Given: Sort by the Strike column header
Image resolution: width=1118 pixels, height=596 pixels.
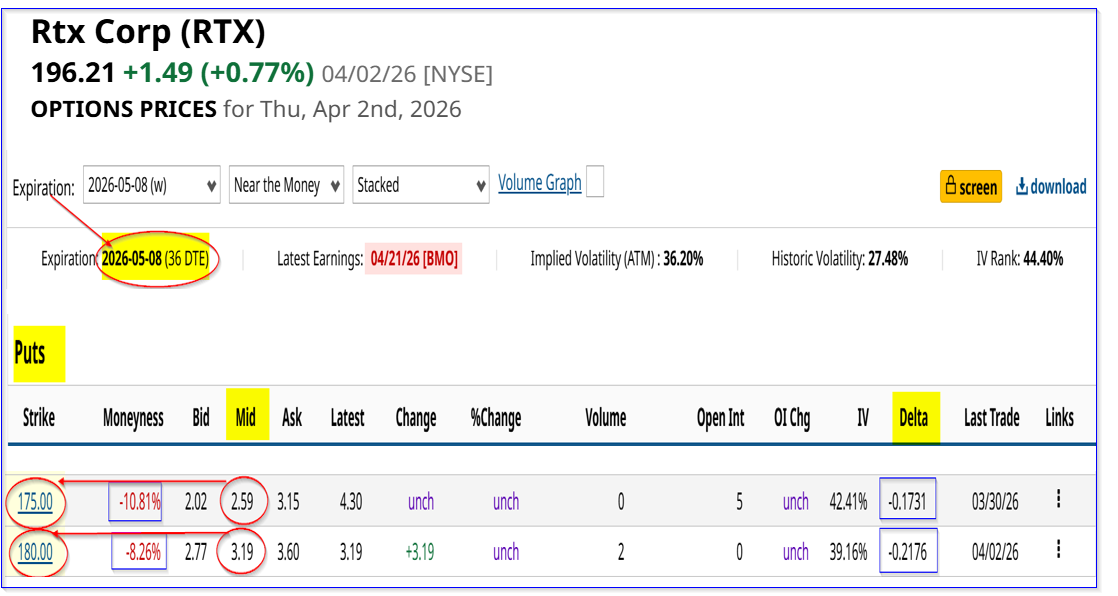Looking at the screenshot, I should [39, 418].
